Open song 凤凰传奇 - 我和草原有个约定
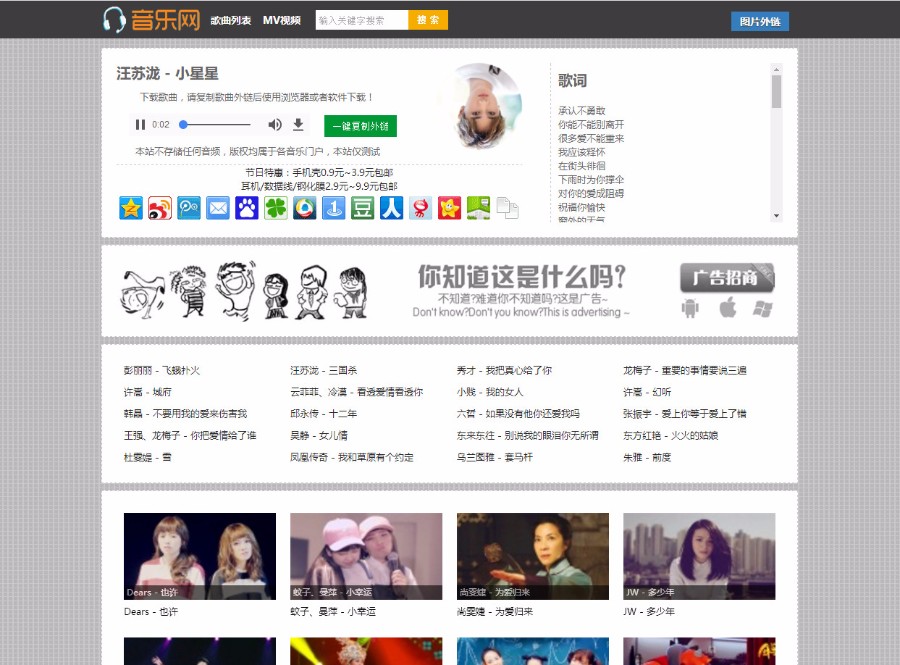The image size is (900, 665). click(352, 457)
